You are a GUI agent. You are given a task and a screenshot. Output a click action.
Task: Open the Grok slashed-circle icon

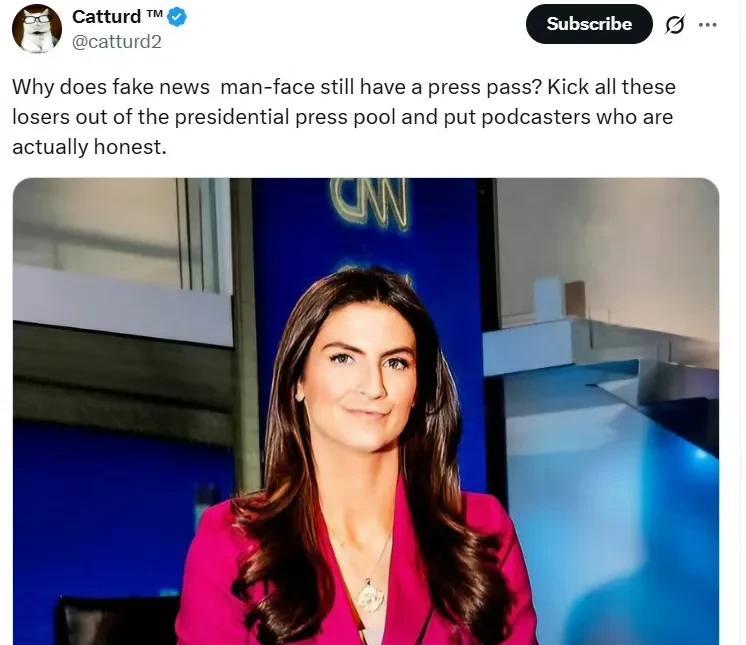(x=675, y=25)
